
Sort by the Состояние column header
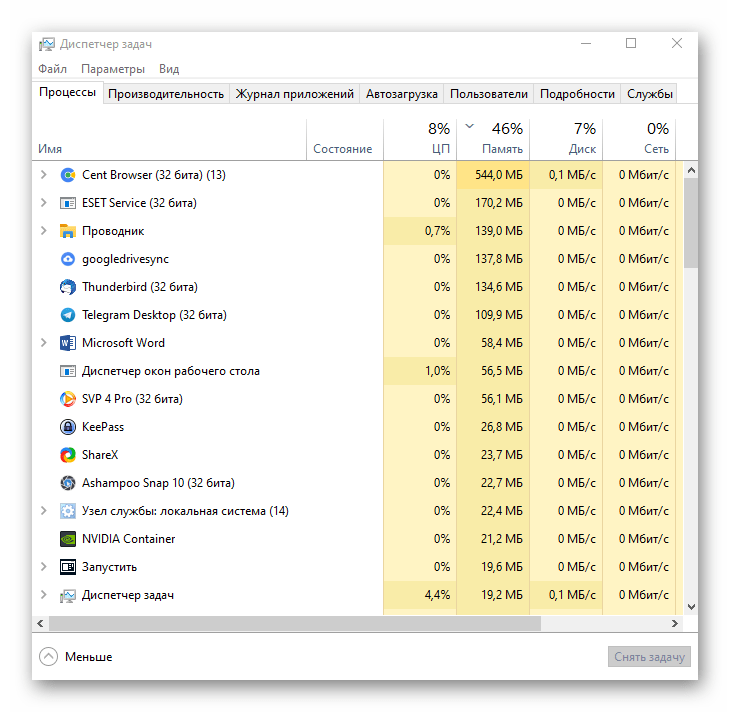point(345,140)
